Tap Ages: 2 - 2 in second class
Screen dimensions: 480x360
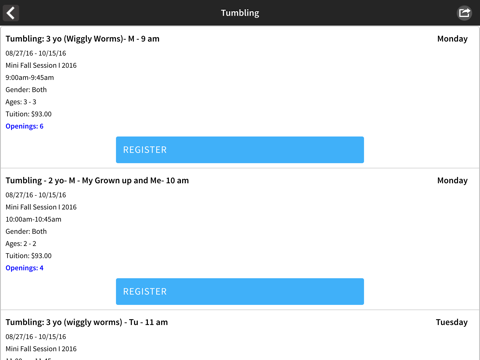click(x=21, y=244)
